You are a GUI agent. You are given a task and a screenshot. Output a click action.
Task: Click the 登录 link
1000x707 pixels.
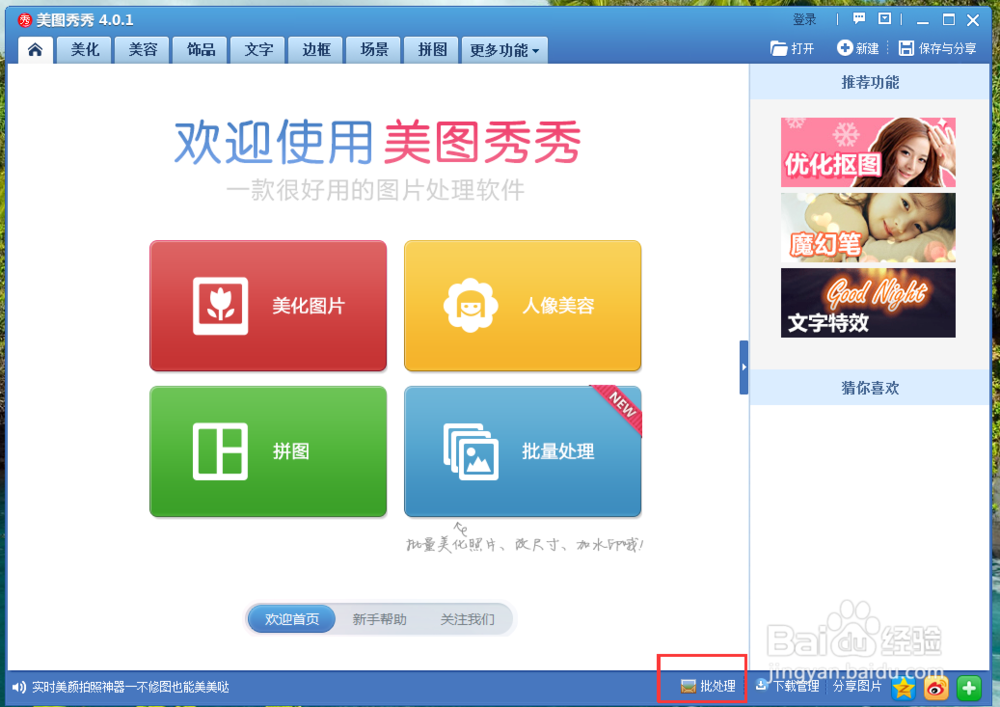805,20
